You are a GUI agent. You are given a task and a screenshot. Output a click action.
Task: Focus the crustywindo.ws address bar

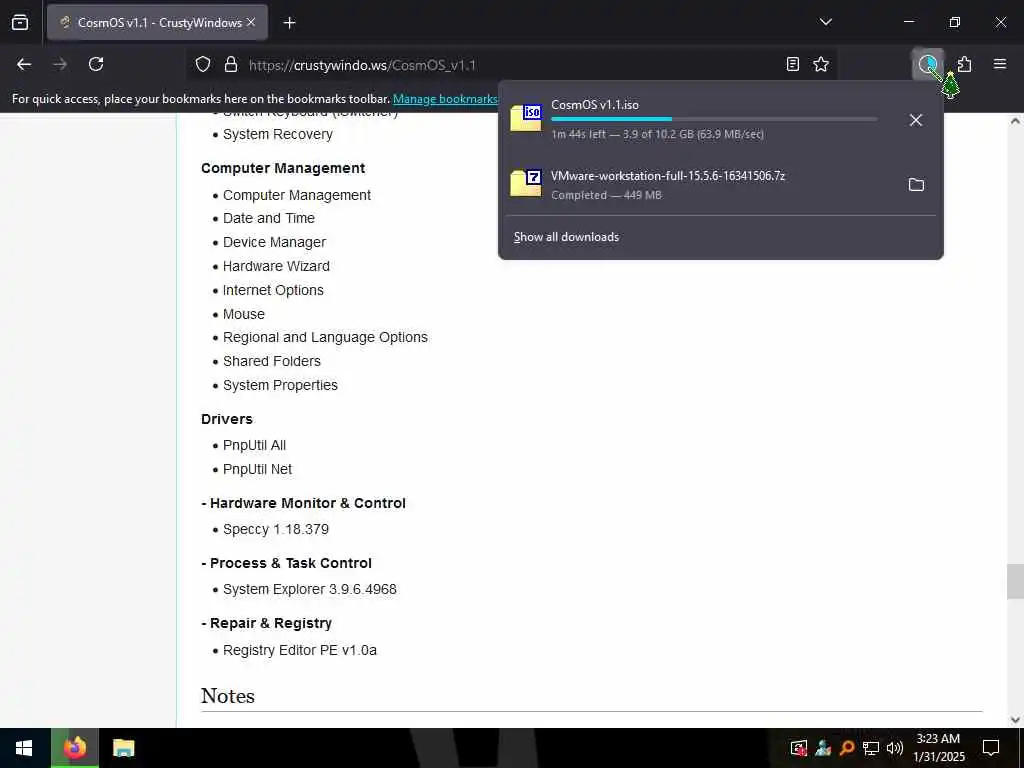pyautogui.click(x=509, y=65)
